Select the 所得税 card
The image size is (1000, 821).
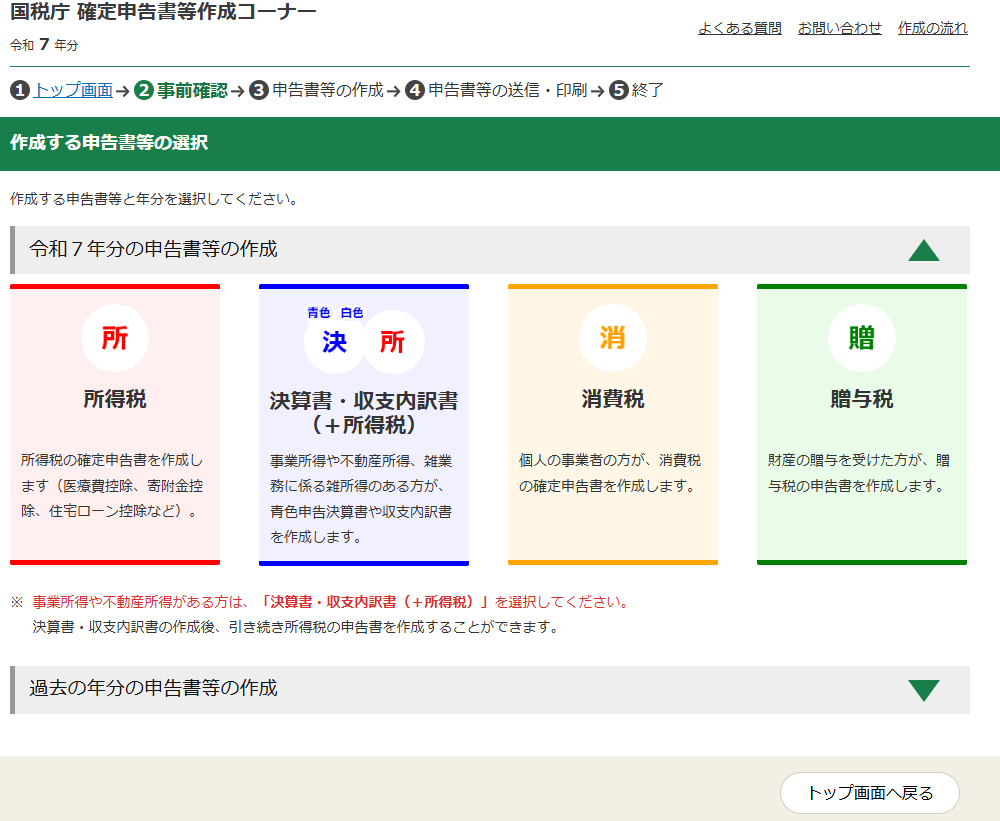115,423
